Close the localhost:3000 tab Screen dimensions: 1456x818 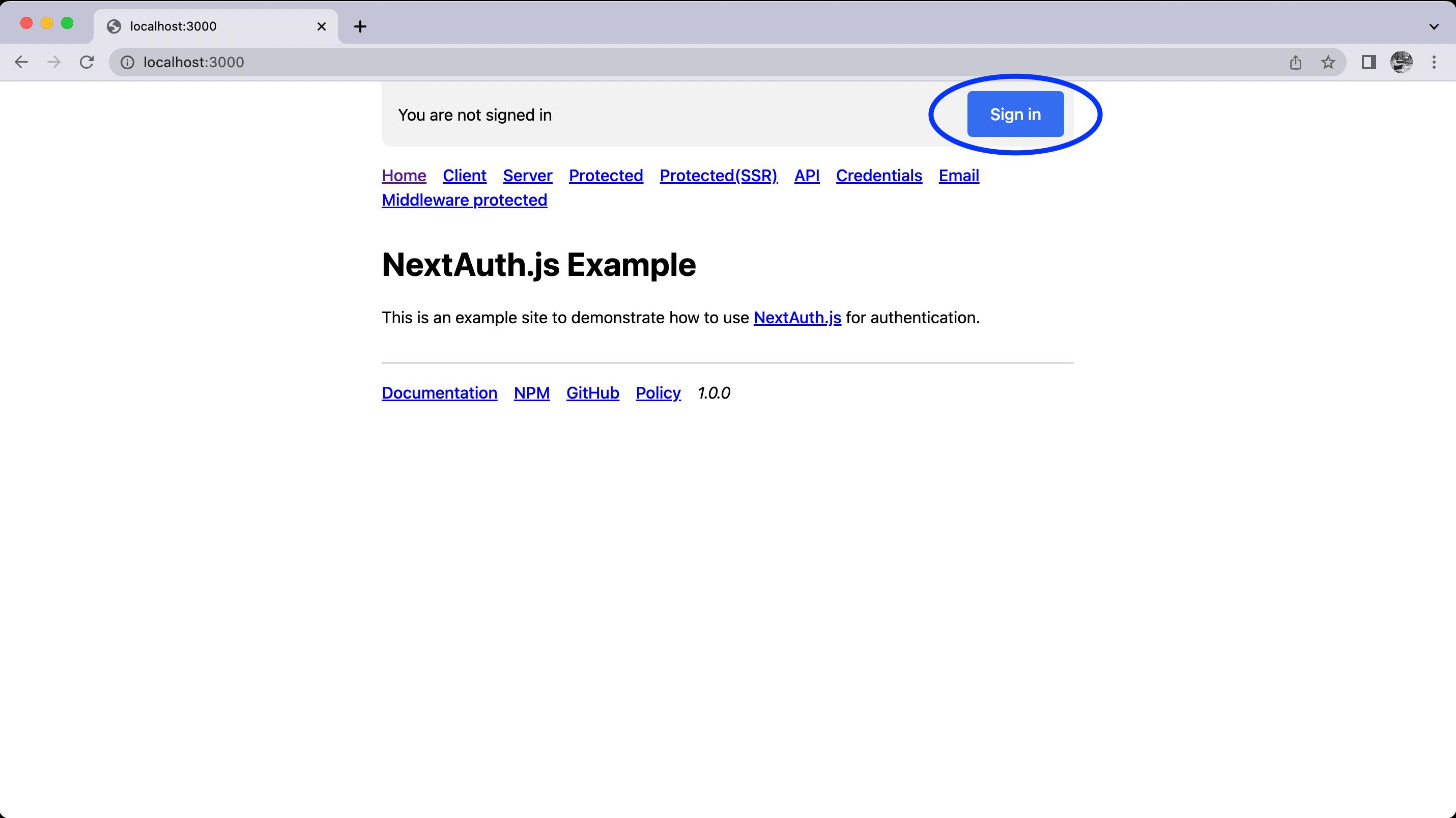click(322, 26)
